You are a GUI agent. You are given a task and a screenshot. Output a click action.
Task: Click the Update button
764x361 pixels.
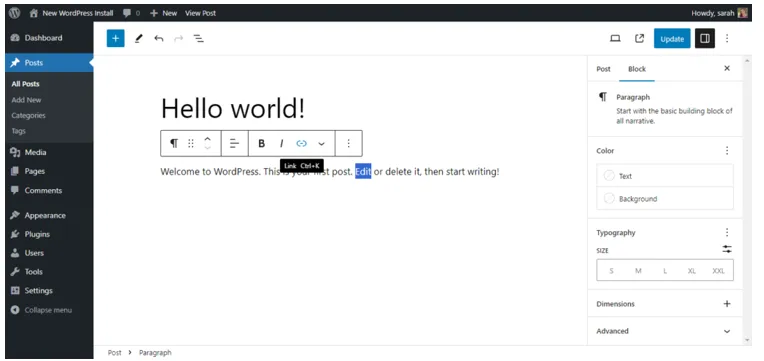(x=672, y=38)
